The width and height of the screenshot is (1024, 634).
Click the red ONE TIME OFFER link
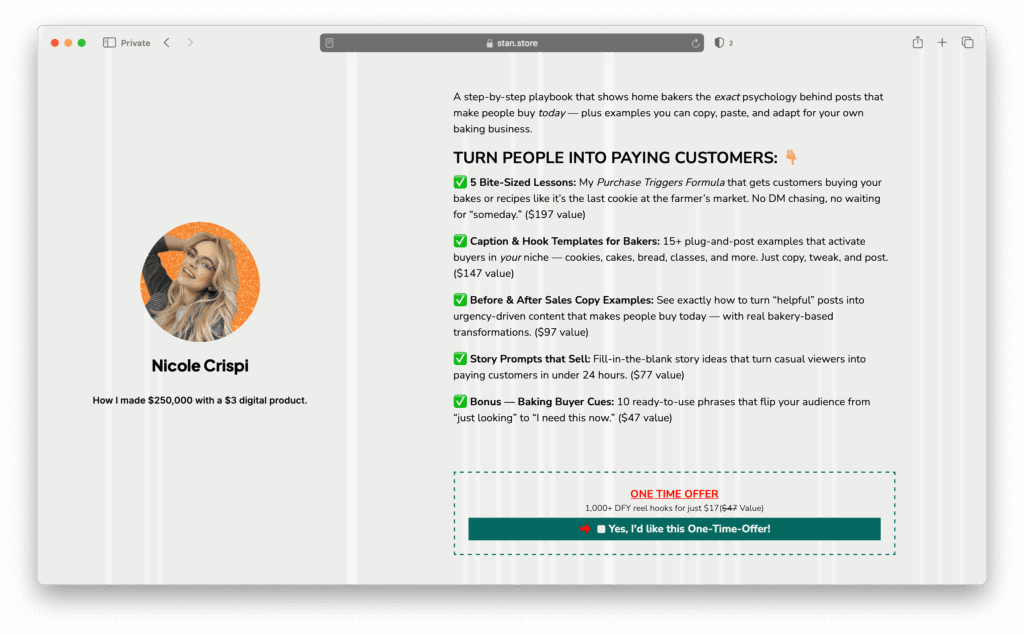[x=674, y=494]
